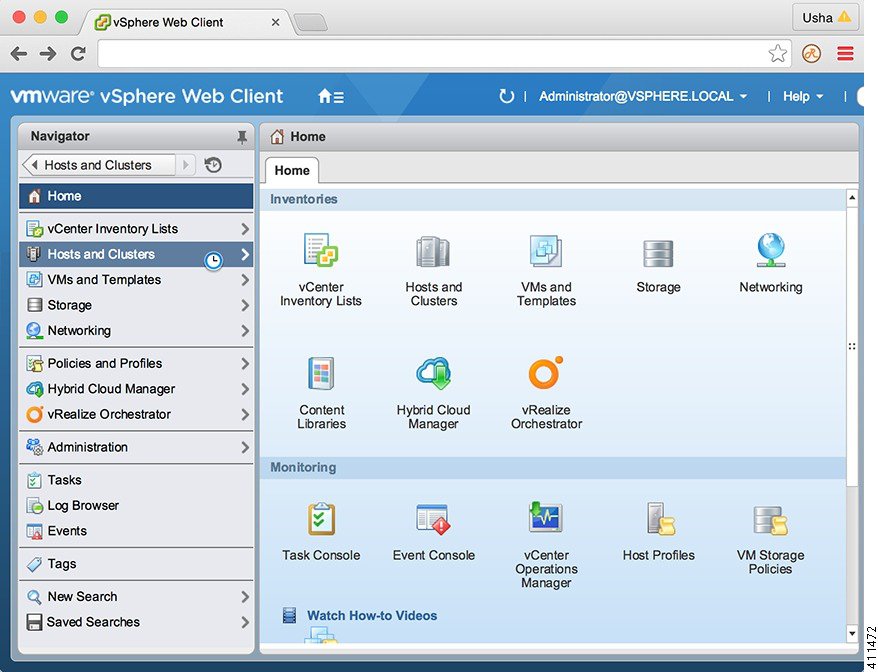Select Events in the Navigator

coord(136,531)
